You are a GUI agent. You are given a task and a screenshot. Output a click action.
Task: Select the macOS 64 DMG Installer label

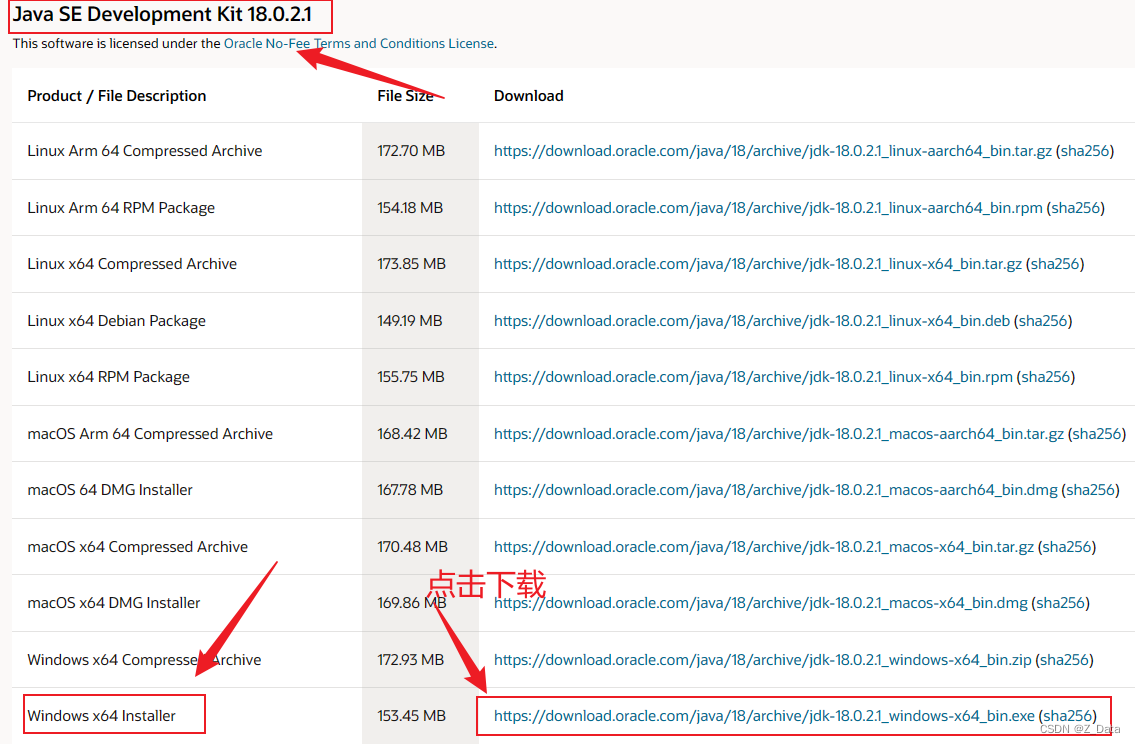coord(110,490)
